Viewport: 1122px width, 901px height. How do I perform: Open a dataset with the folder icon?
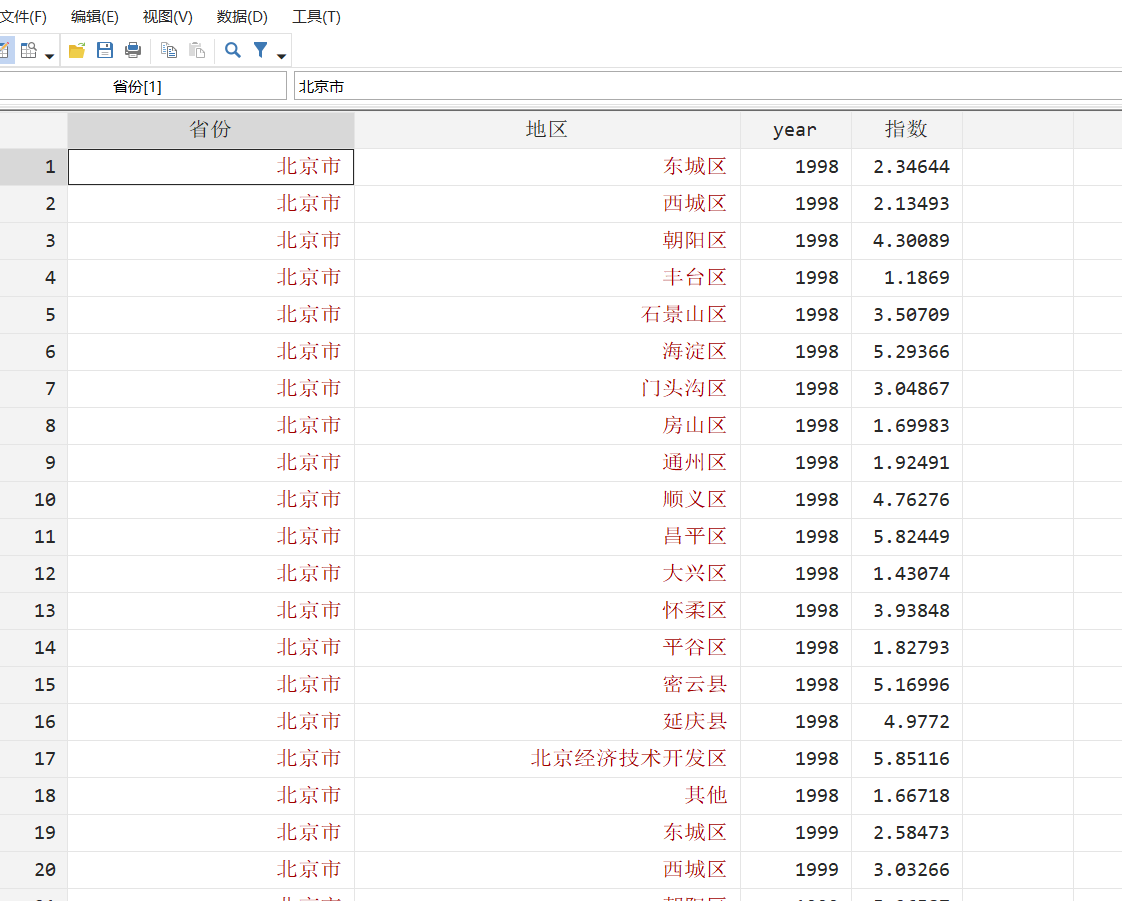[77, 50]
